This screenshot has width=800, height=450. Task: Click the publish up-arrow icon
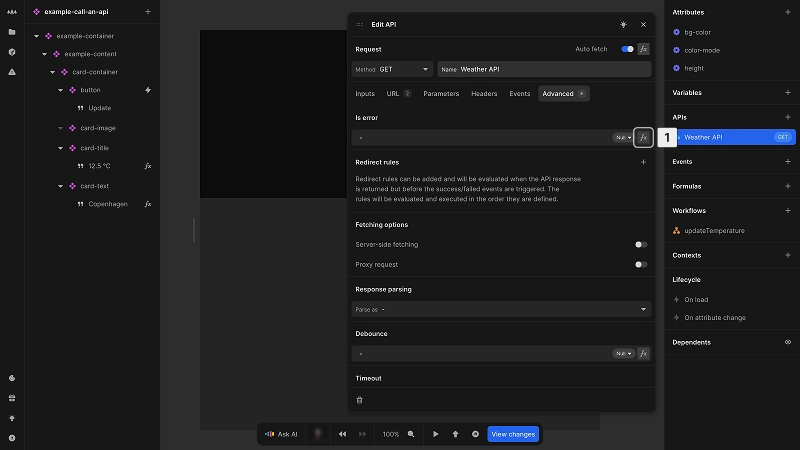[x=455, y=434]
